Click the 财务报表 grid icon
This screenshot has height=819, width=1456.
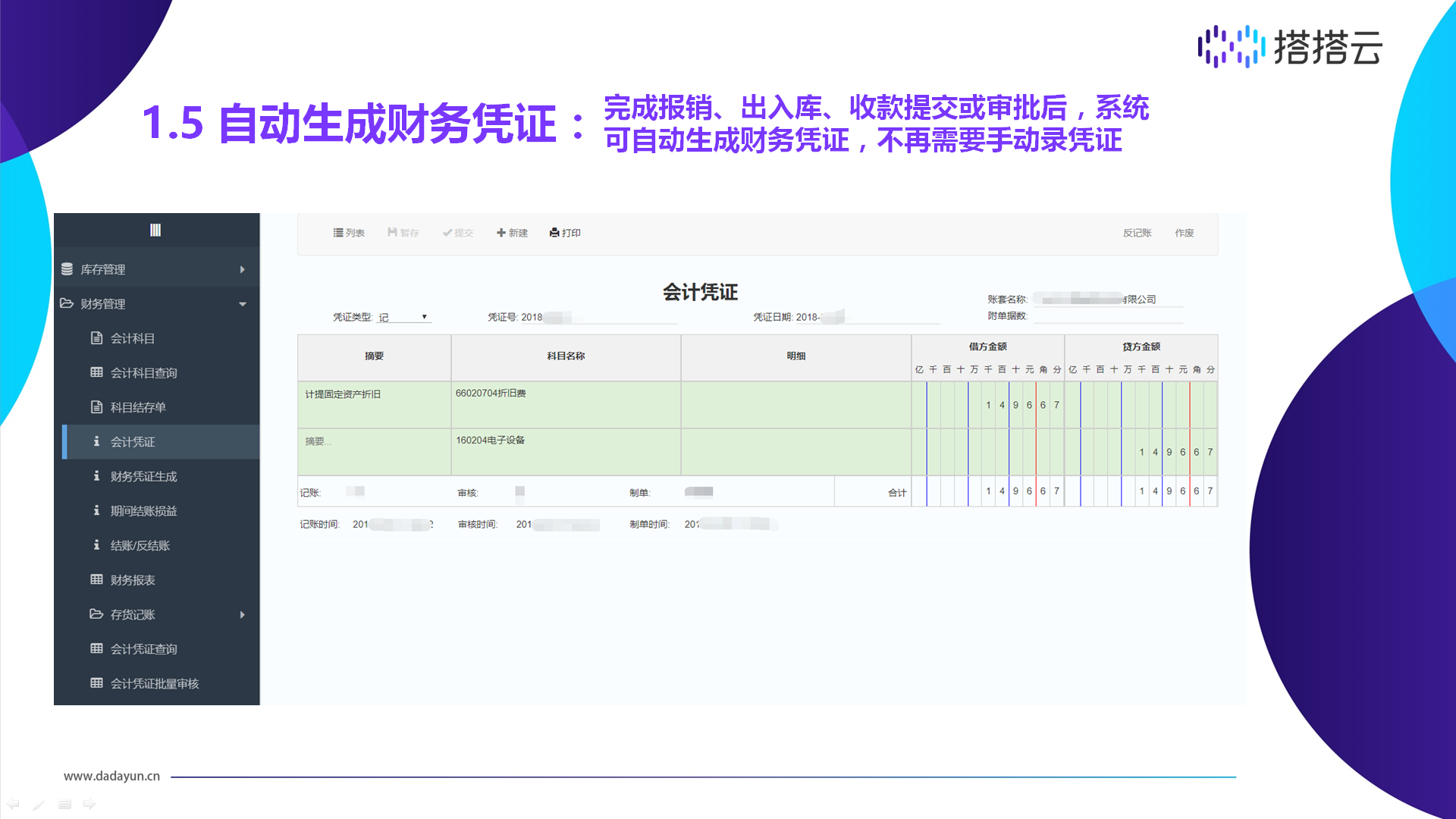click(96, 579)
